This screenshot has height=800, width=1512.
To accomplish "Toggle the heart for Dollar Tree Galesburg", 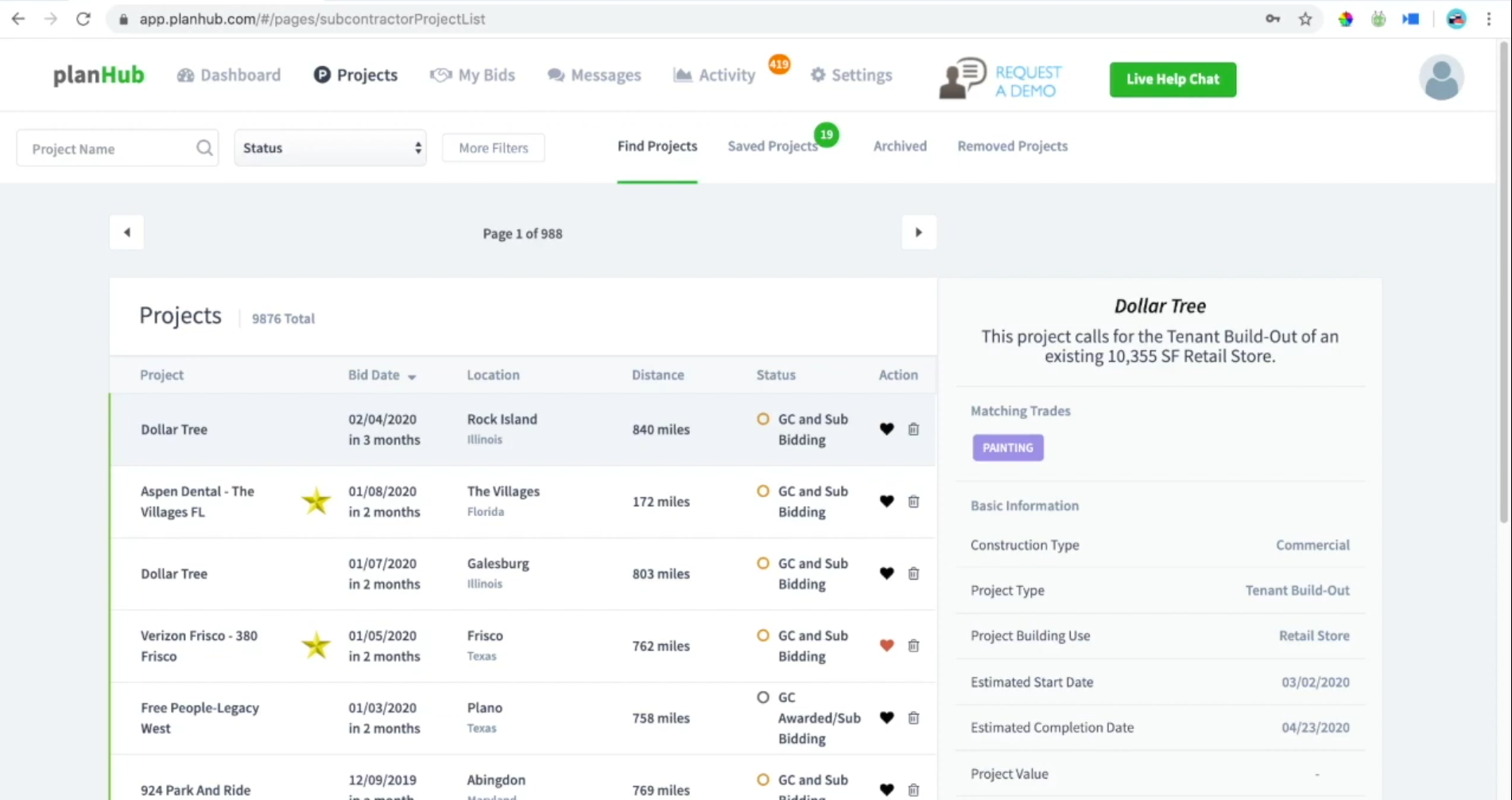I will pos(886,573).
